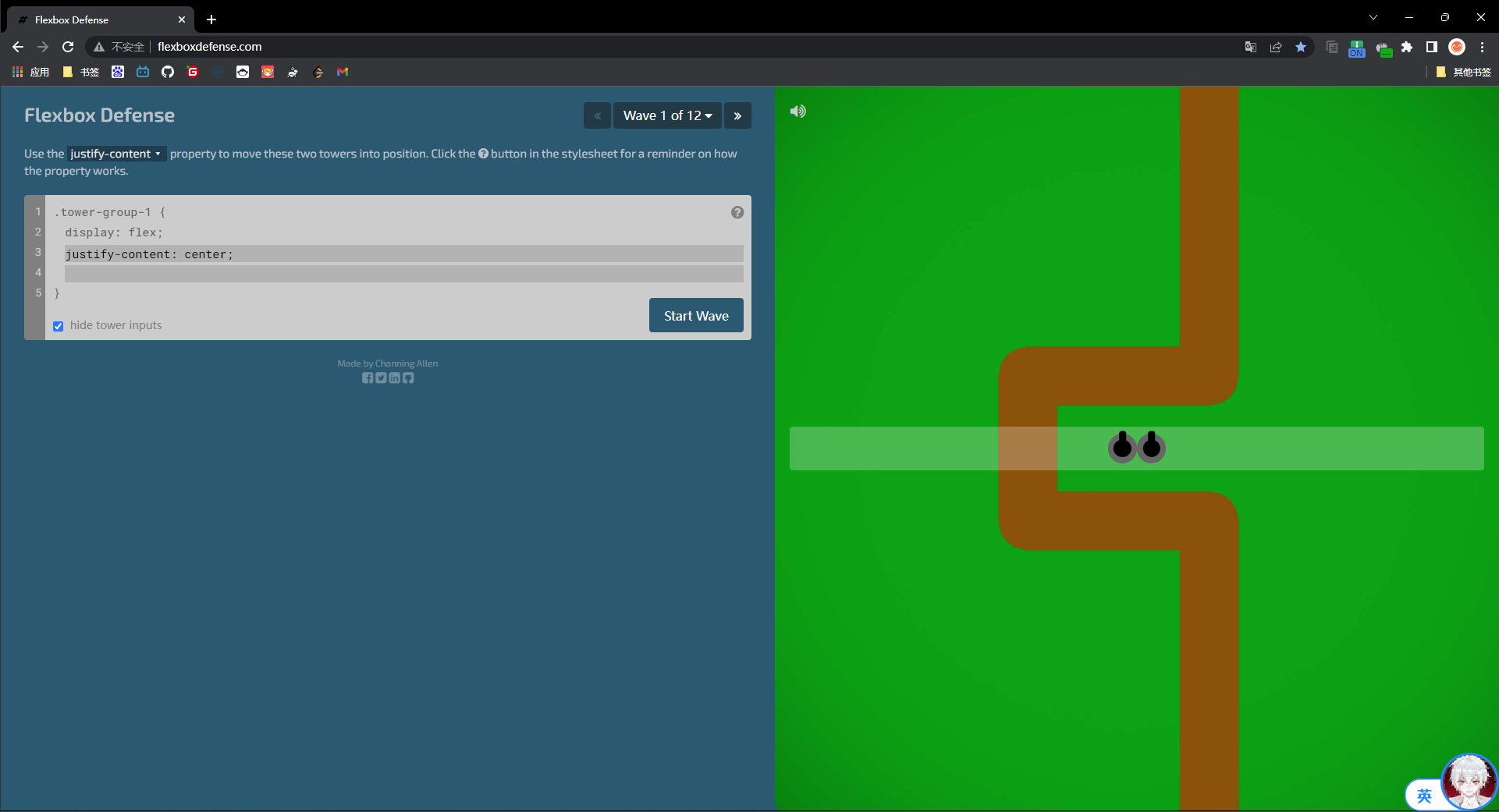The width and height of the screenshot is (1499, 812).
Task: Uncheck the hide tower inputs checkbox
Action: pyautogui.click(x=59, y=326)
